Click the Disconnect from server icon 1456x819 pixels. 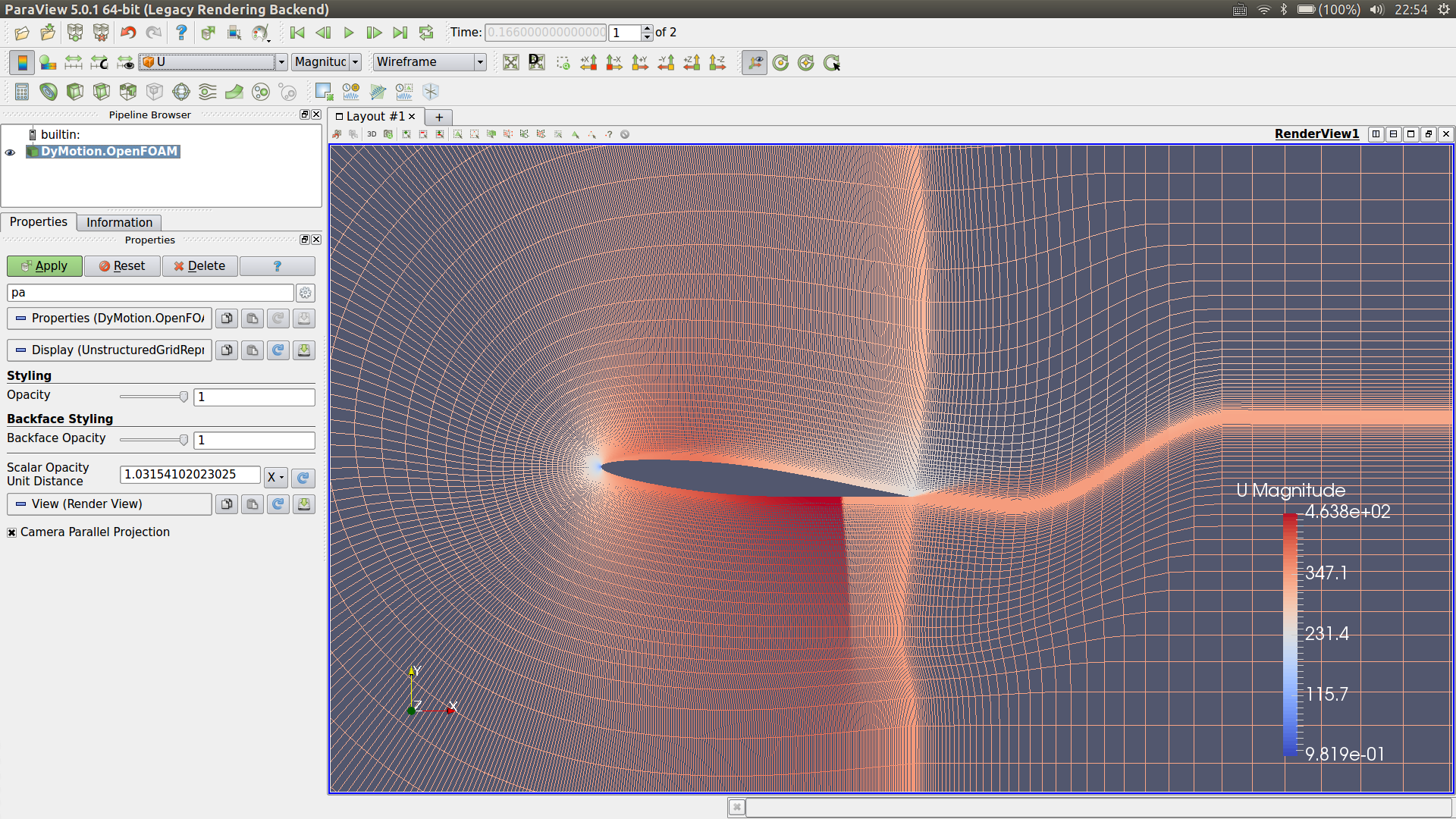tap(100, 33)
